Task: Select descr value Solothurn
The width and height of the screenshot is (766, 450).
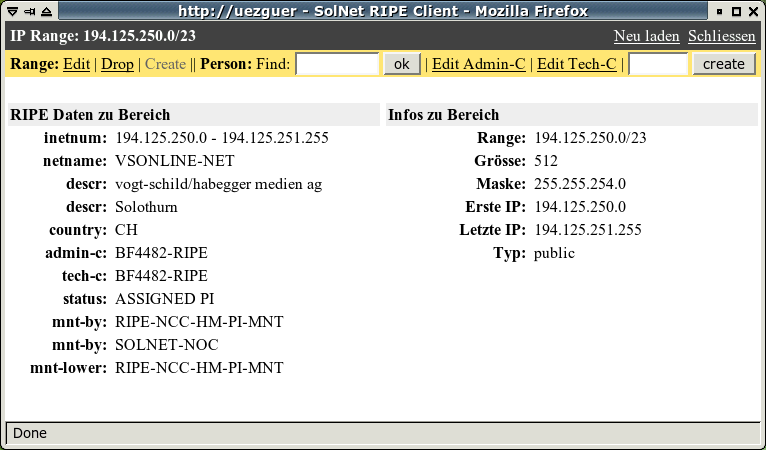Action: point(146,207)
